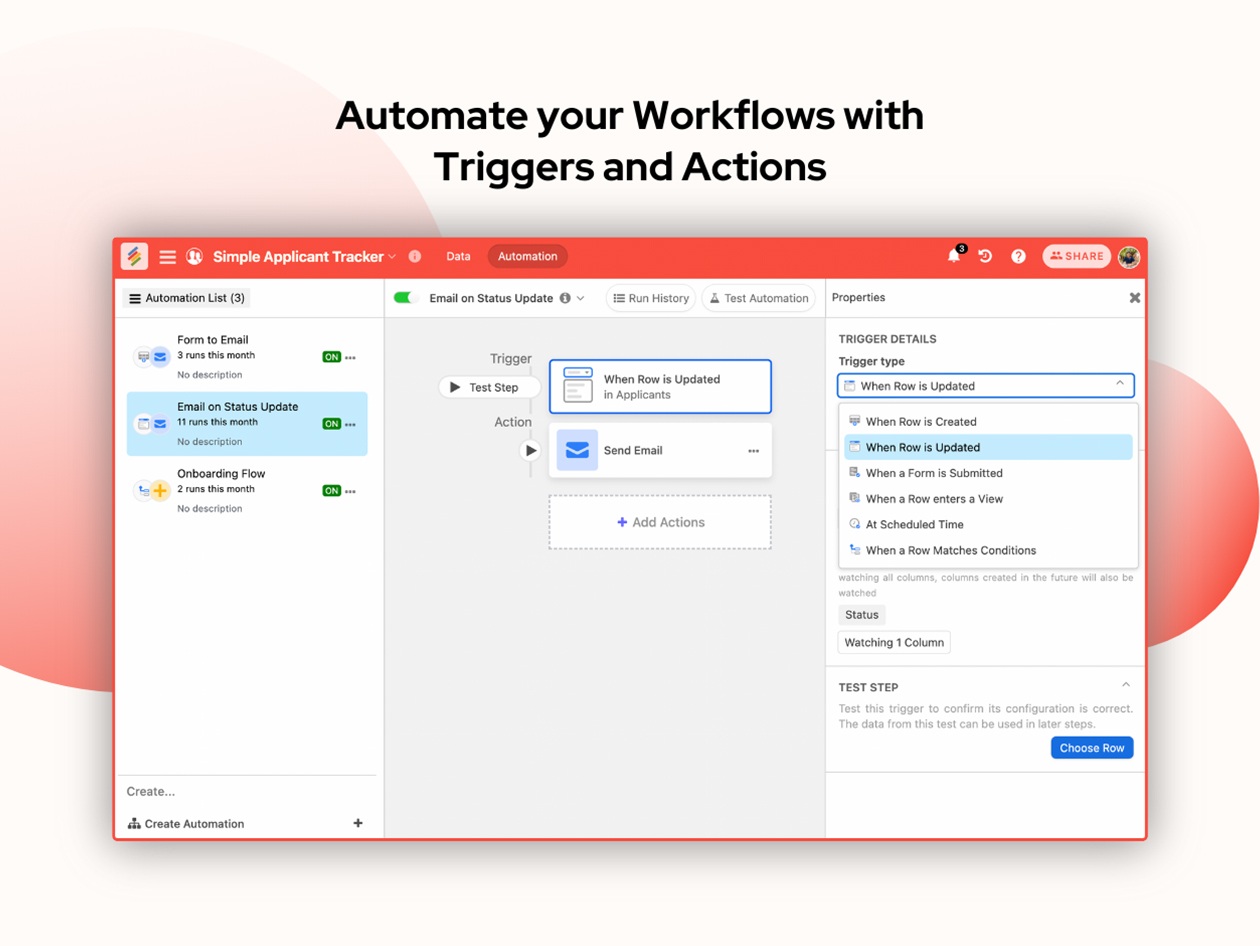Open Send Email action more options
The width and height of the screenshot is (1260, 946).
[753, 451]
